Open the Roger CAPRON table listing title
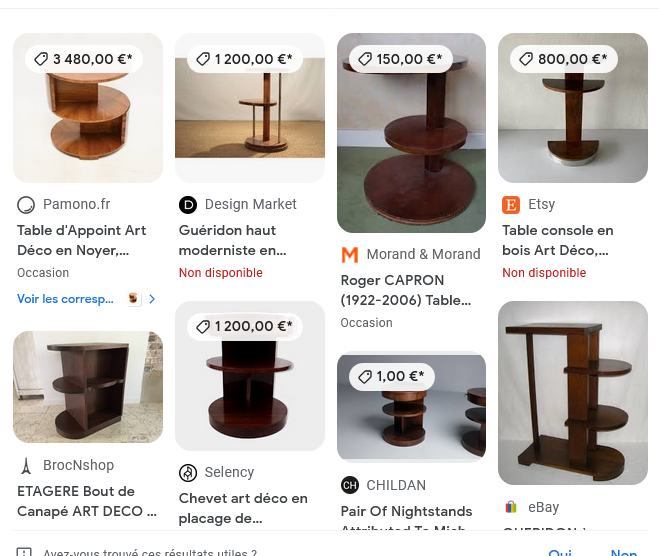Image resolution: width=659 pixels, height=556 pixels. click(x=405, y=290)
